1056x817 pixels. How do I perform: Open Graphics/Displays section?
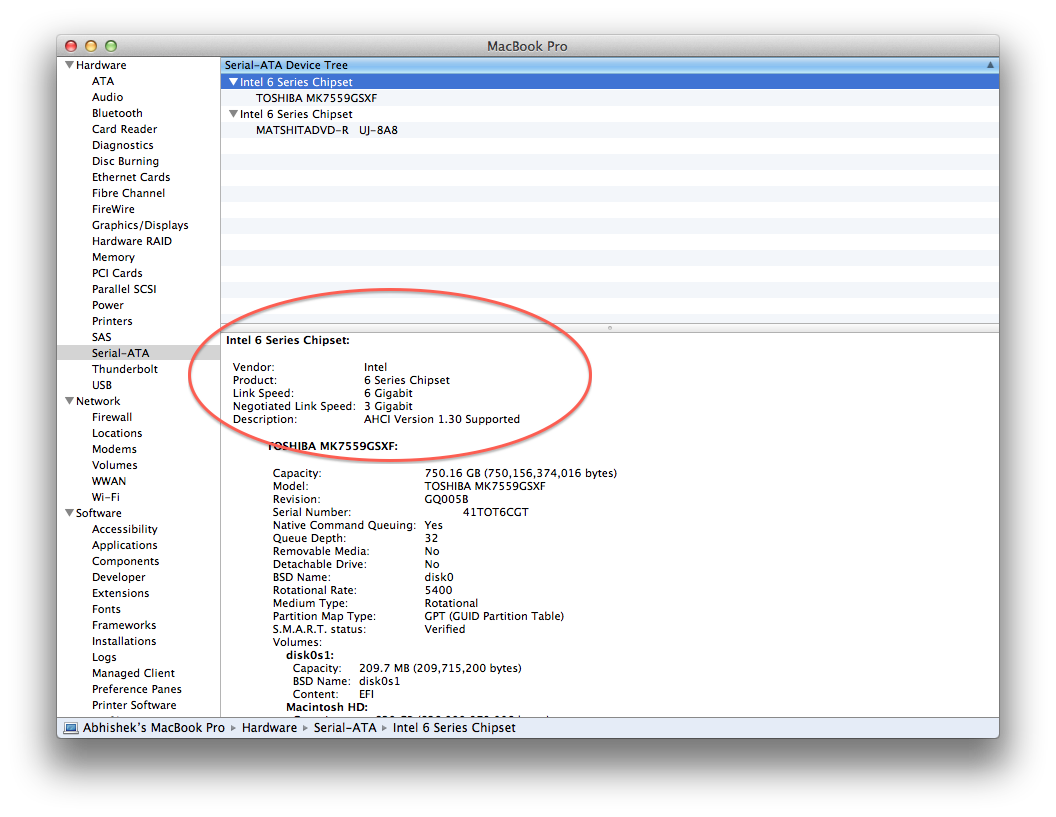click(x=140, y=225)
